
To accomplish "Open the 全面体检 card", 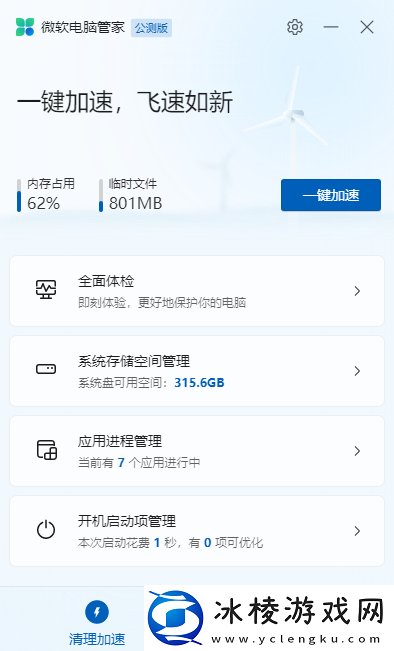I will coord(197,291).
